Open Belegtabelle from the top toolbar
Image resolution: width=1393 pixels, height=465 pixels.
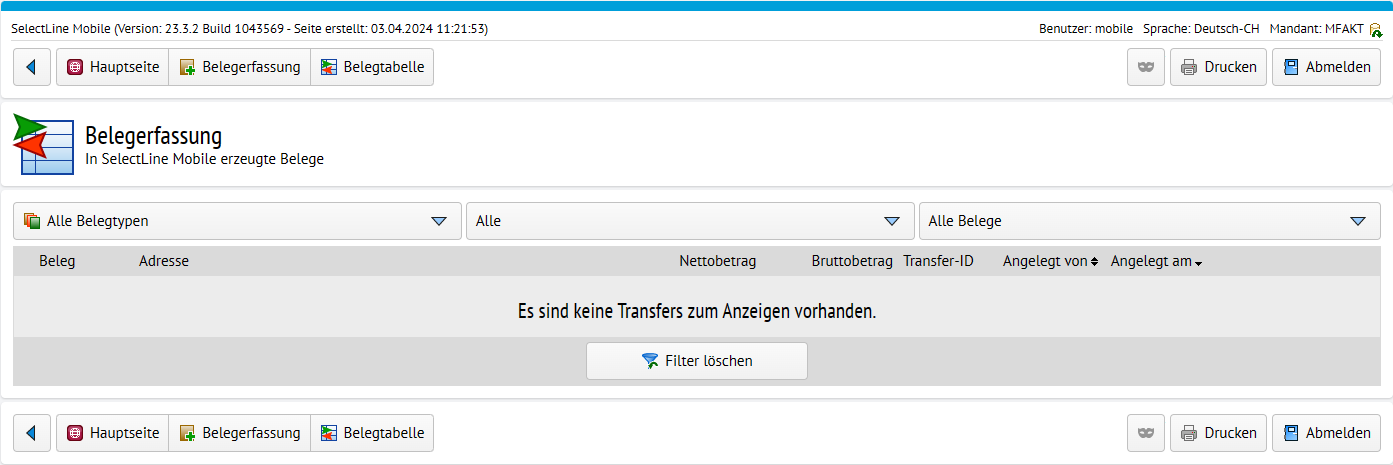click(372, 67)
